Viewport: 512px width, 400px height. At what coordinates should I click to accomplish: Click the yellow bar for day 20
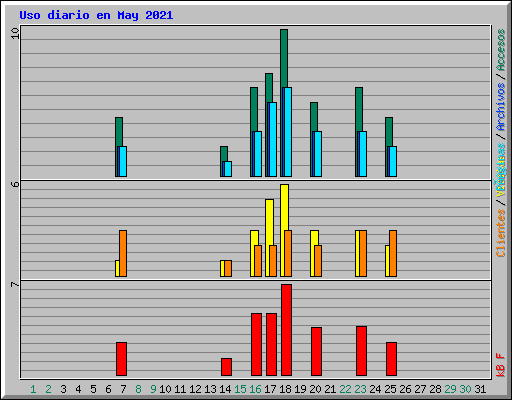(314, 238)
